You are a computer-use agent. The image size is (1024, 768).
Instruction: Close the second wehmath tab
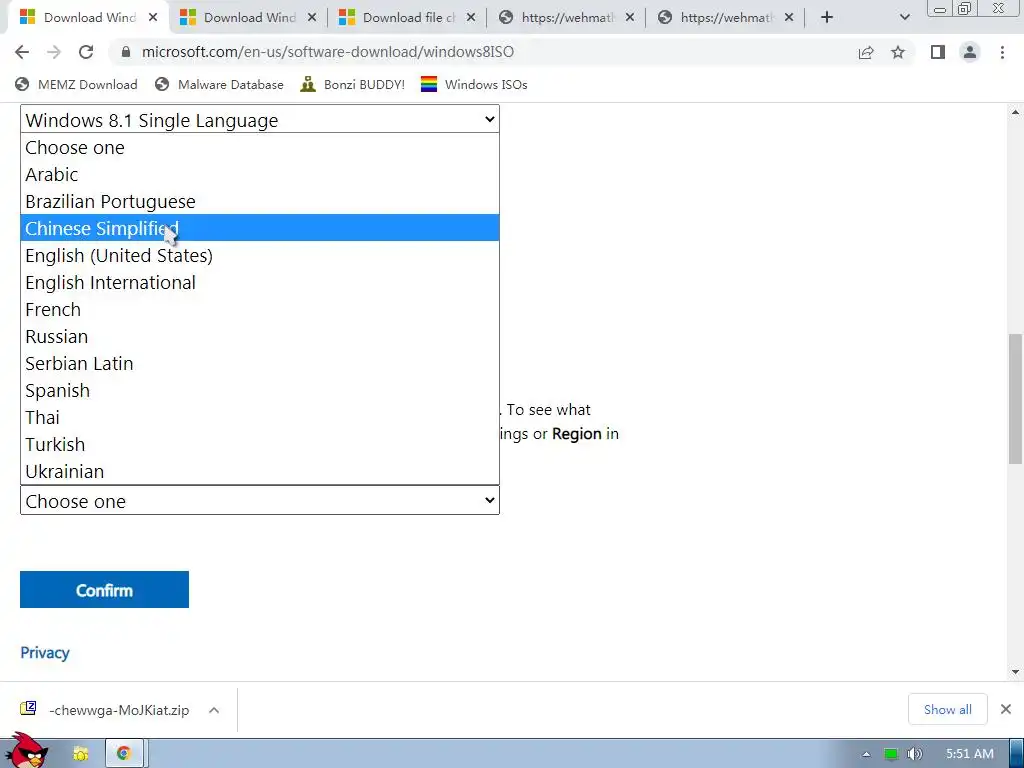(x=789, y=18)
